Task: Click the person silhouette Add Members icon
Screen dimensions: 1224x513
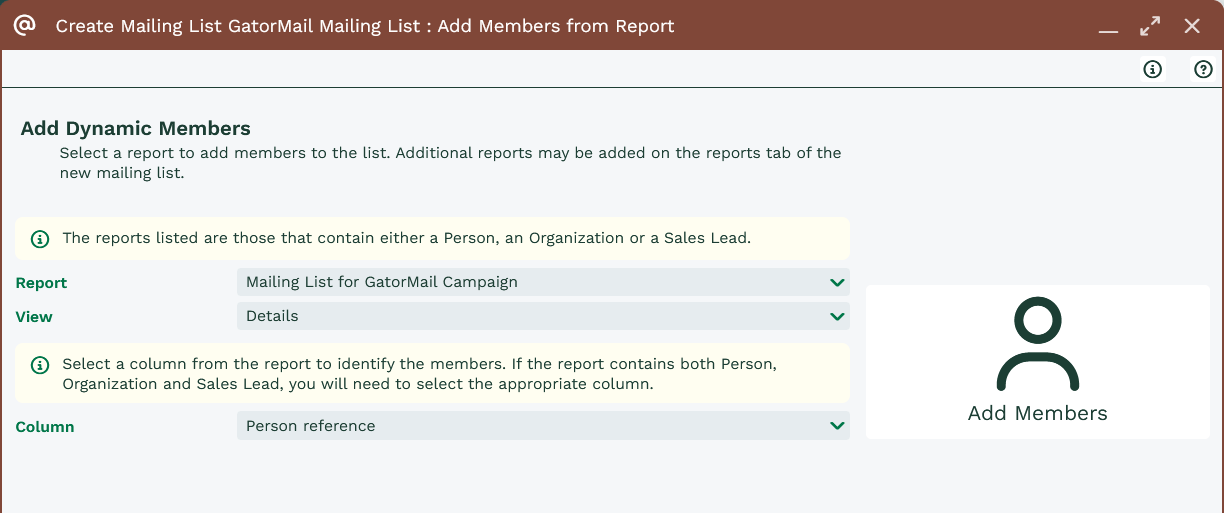Action: tap(1037, 345)
